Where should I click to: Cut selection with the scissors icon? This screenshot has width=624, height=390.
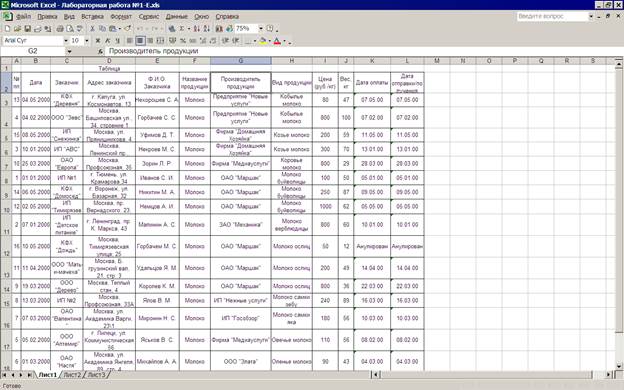coord(92,29)
